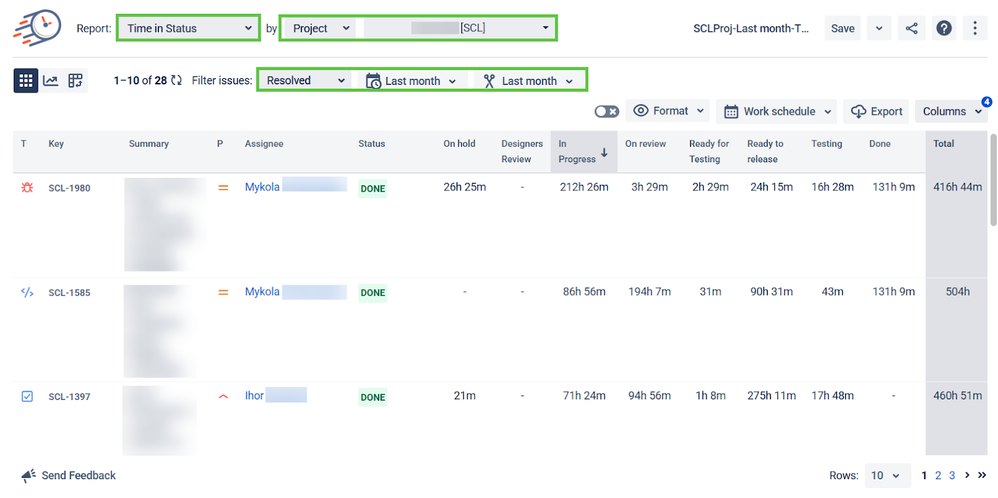
Task: Click medium priority icon for SCL-1585
Action: (x=223, y=292)
